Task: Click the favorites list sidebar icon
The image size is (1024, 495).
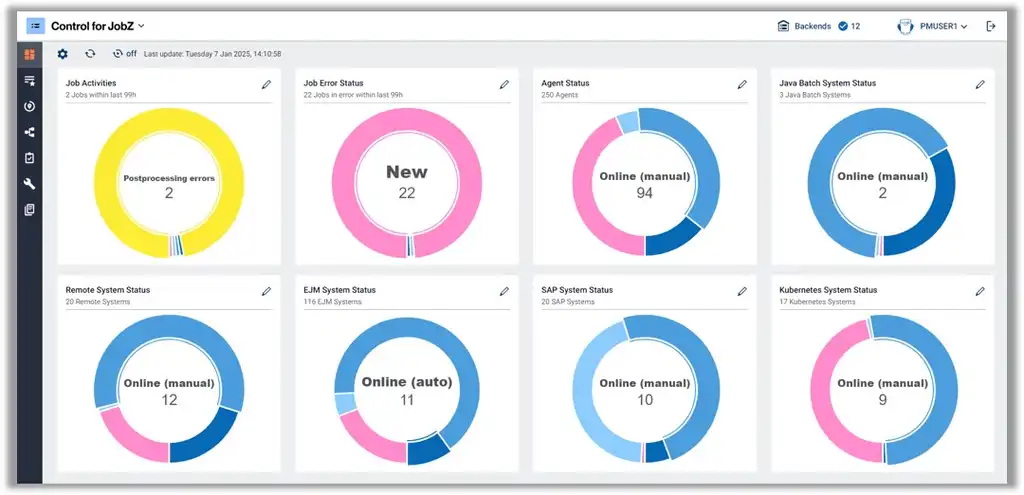Action: (29, 80)
